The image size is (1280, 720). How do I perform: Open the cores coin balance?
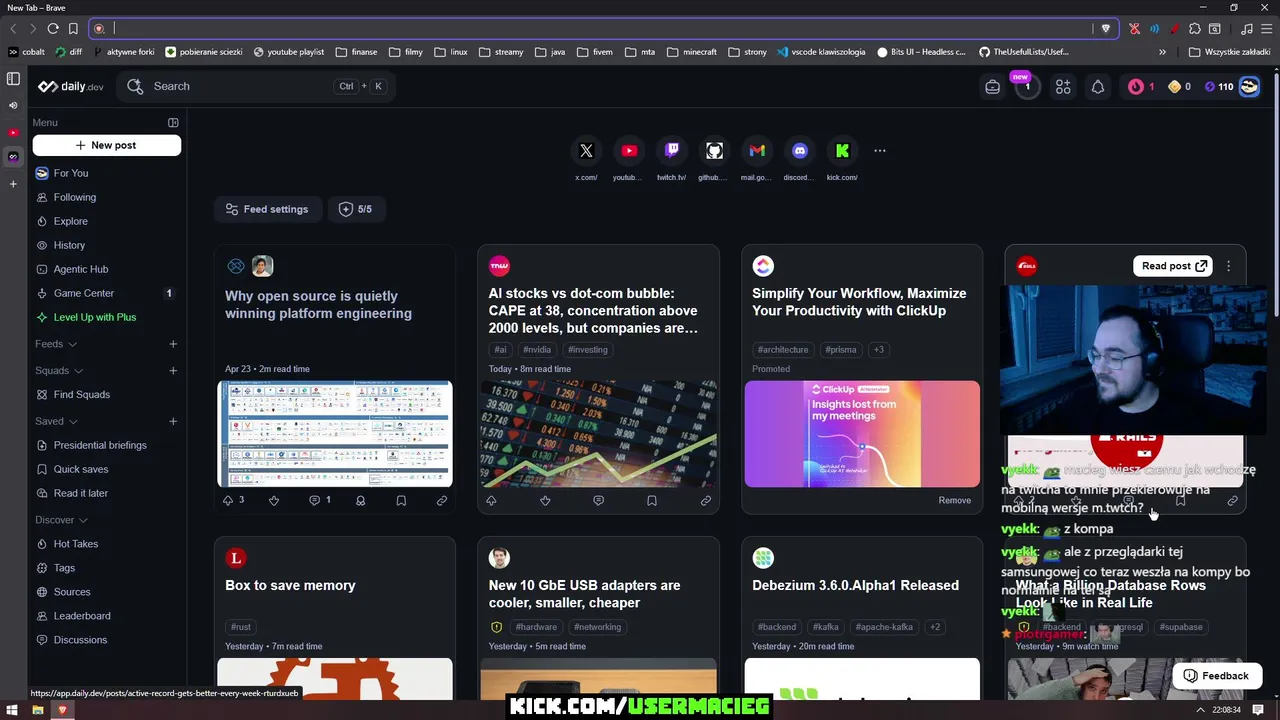pos(1180,87)
